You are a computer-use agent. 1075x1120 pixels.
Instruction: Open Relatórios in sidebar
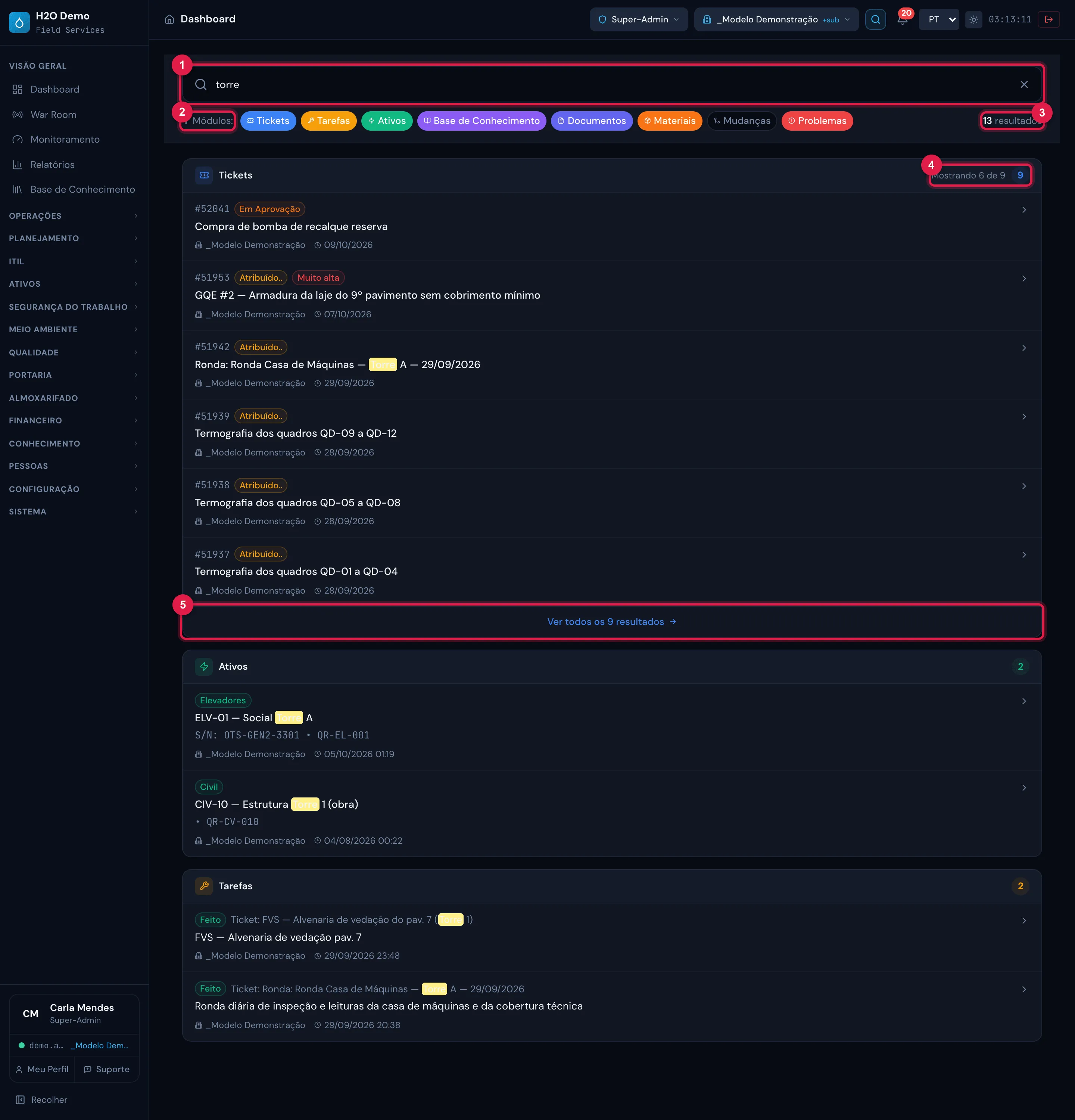click(74, 165)
